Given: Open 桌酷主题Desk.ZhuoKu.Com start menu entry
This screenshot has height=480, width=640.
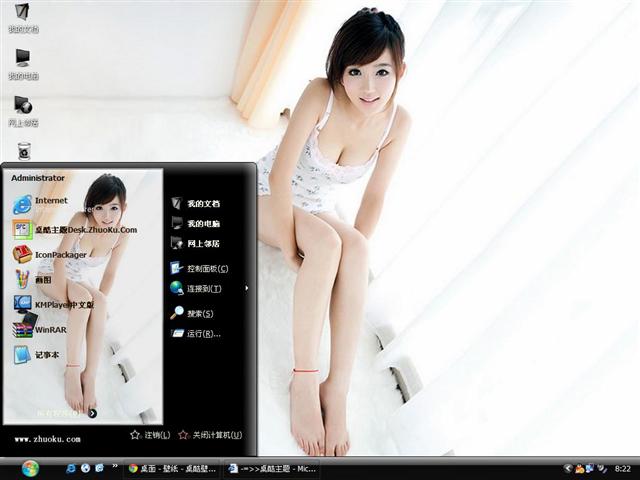Looking at the screenshot, I should point(75,230).
